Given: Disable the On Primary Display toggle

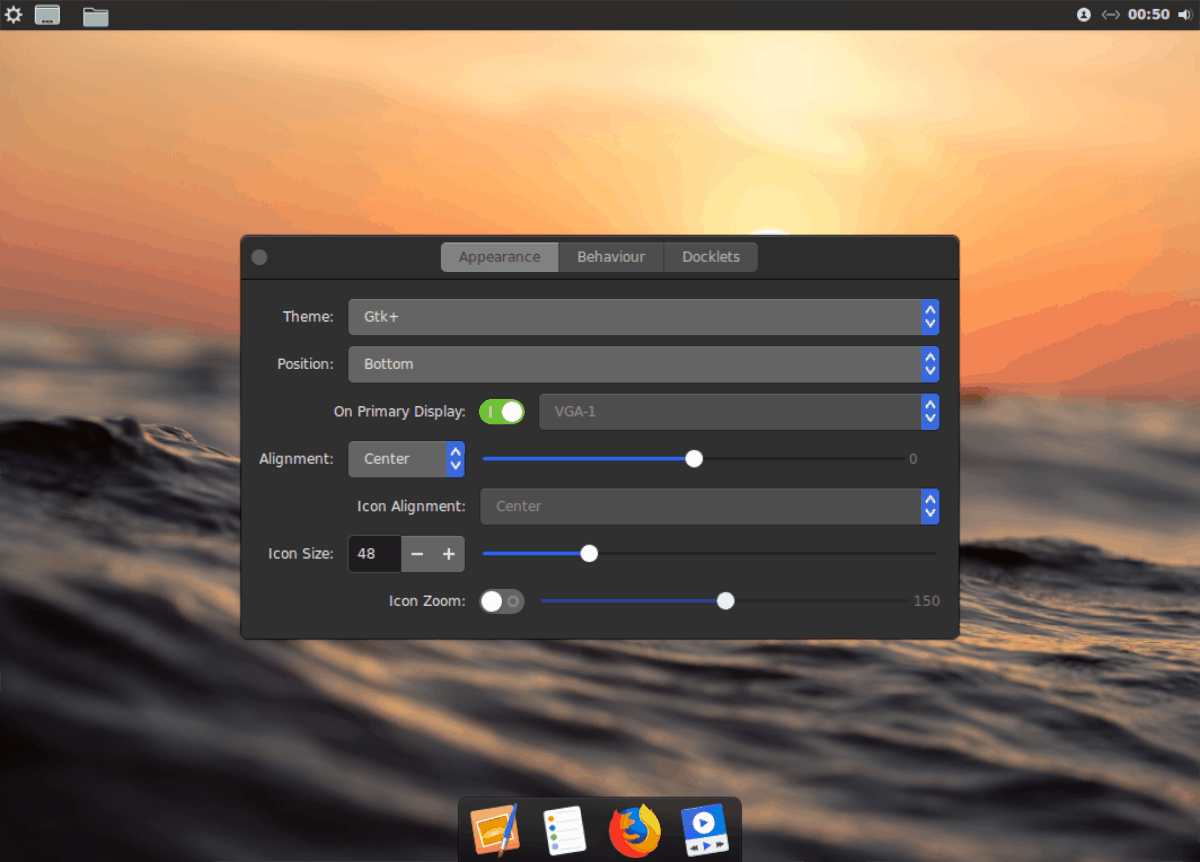Looking at the screenshot, I should tap(502, 411).
